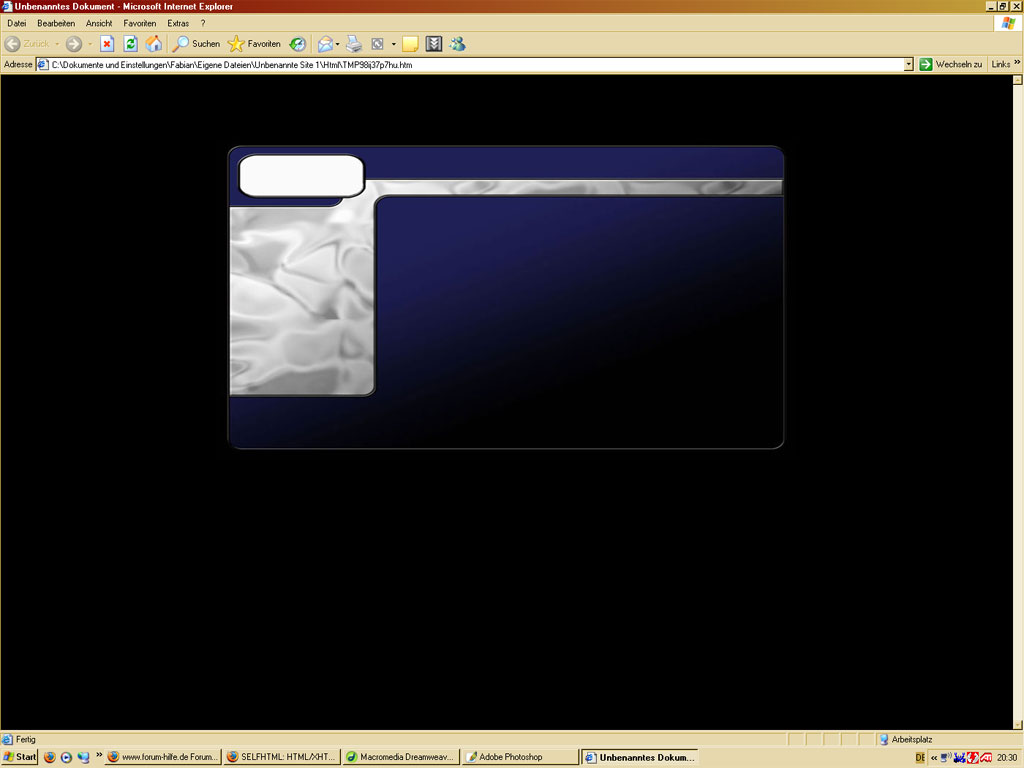Refresh the page with the Aktualisieren icon
Viewport: 1024px width, 768px height.
130,44
